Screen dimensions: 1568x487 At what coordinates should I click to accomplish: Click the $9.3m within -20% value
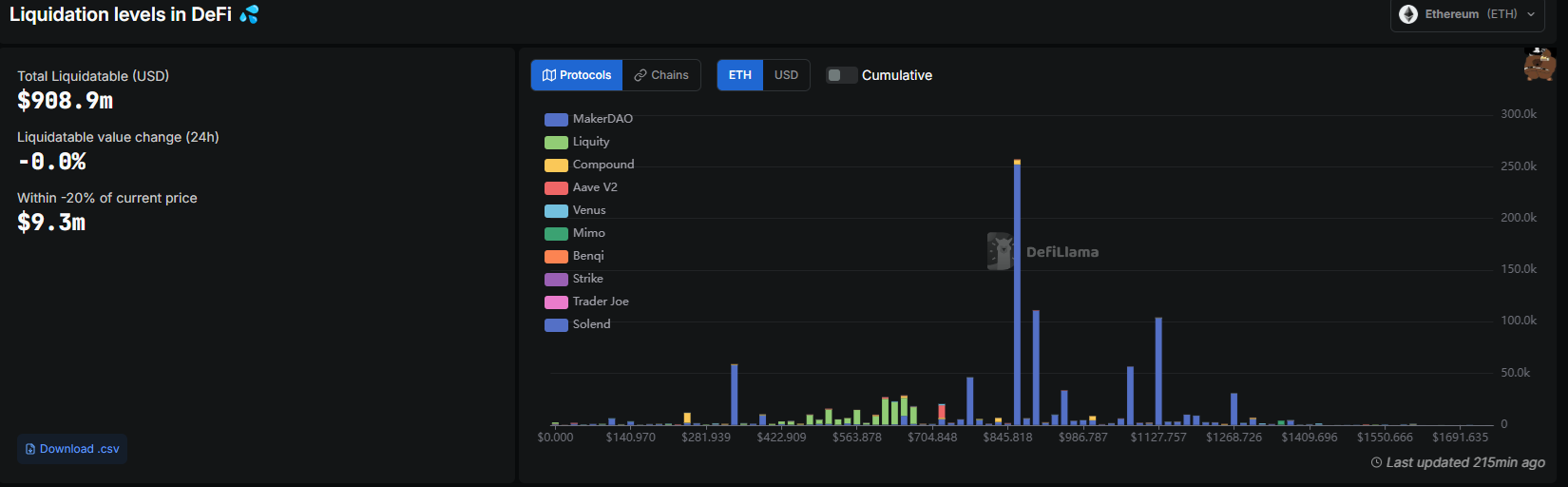[x=51, y=223]
